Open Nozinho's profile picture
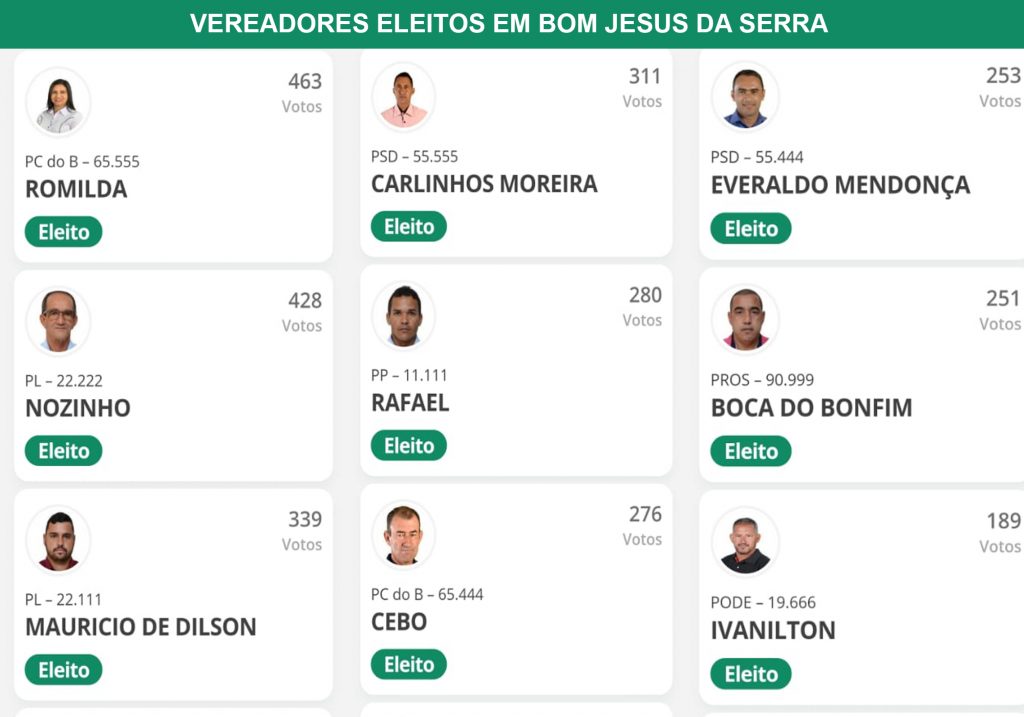 58,321
